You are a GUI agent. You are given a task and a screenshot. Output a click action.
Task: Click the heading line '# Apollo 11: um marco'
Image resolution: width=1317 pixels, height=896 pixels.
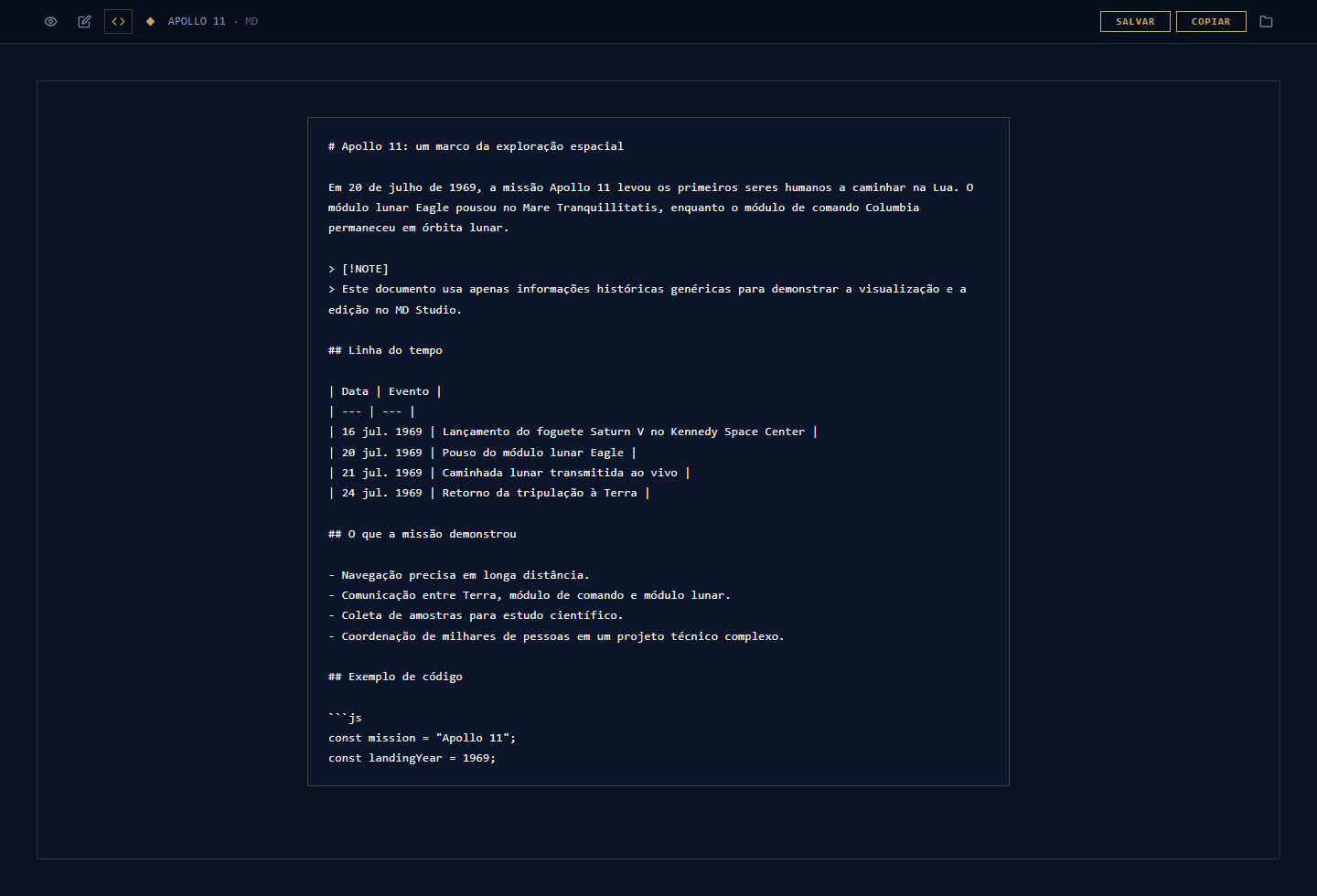(x=476, y=146)
